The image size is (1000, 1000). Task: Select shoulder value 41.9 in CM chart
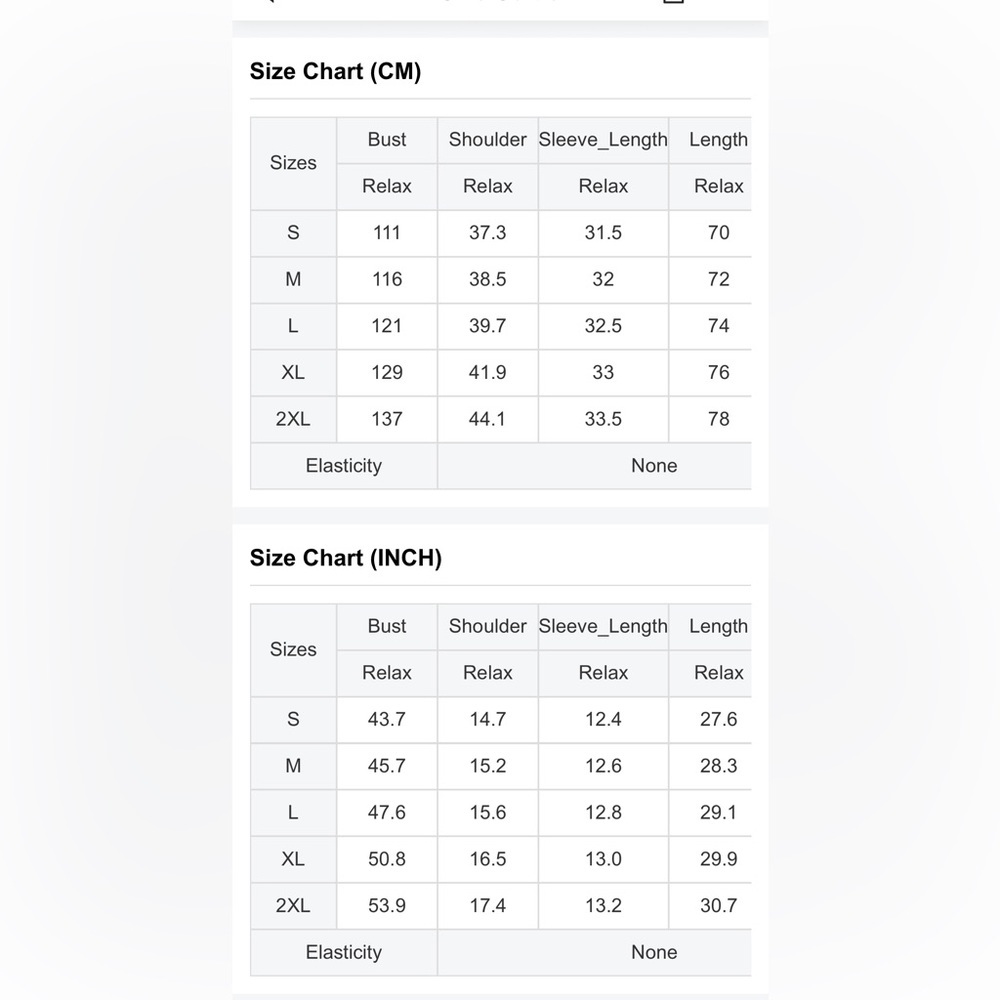coord(487,372)
